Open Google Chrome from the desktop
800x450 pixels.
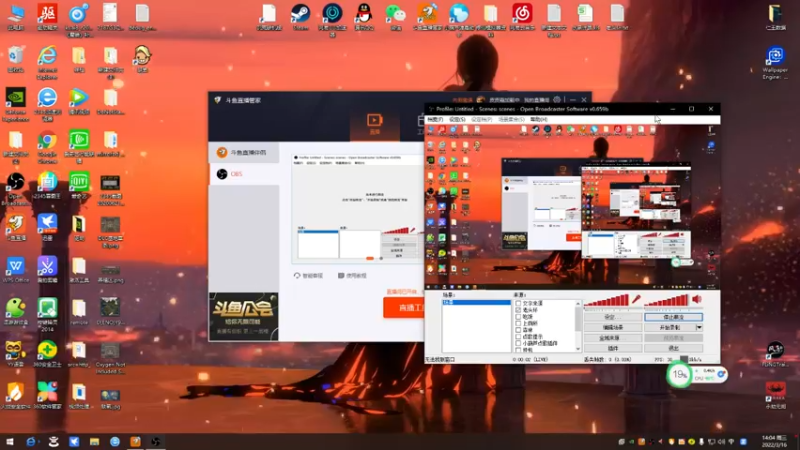point(47,140)
